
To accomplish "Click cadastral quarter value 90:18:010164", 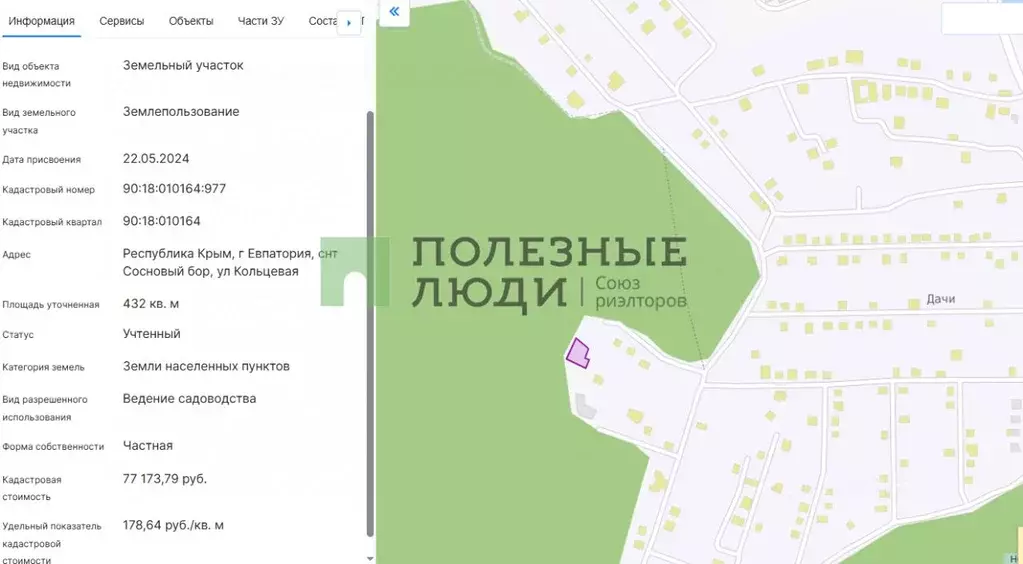I will (x=161, y=221).
